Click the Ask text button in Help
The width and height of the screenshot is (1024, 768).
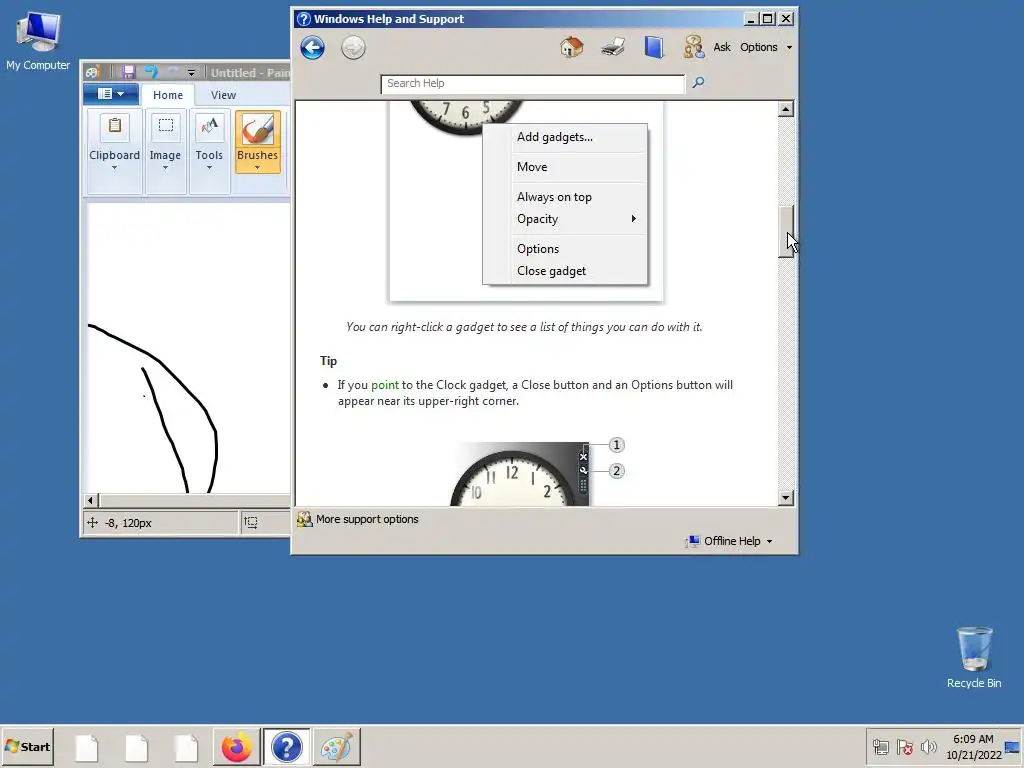coord(722,47)
